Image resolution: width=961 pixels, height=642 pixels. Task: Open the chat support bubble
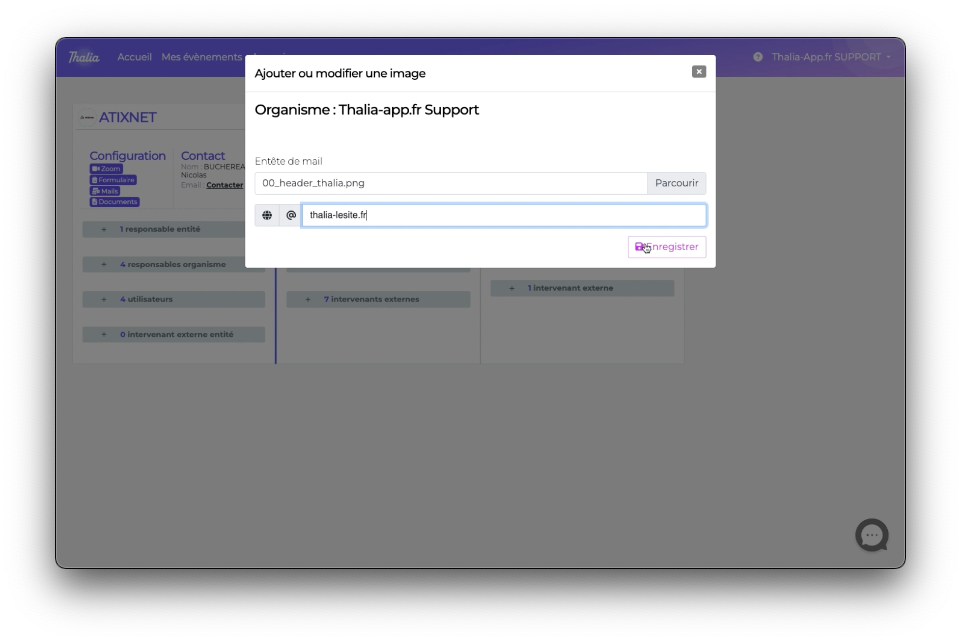coord(871,535)
